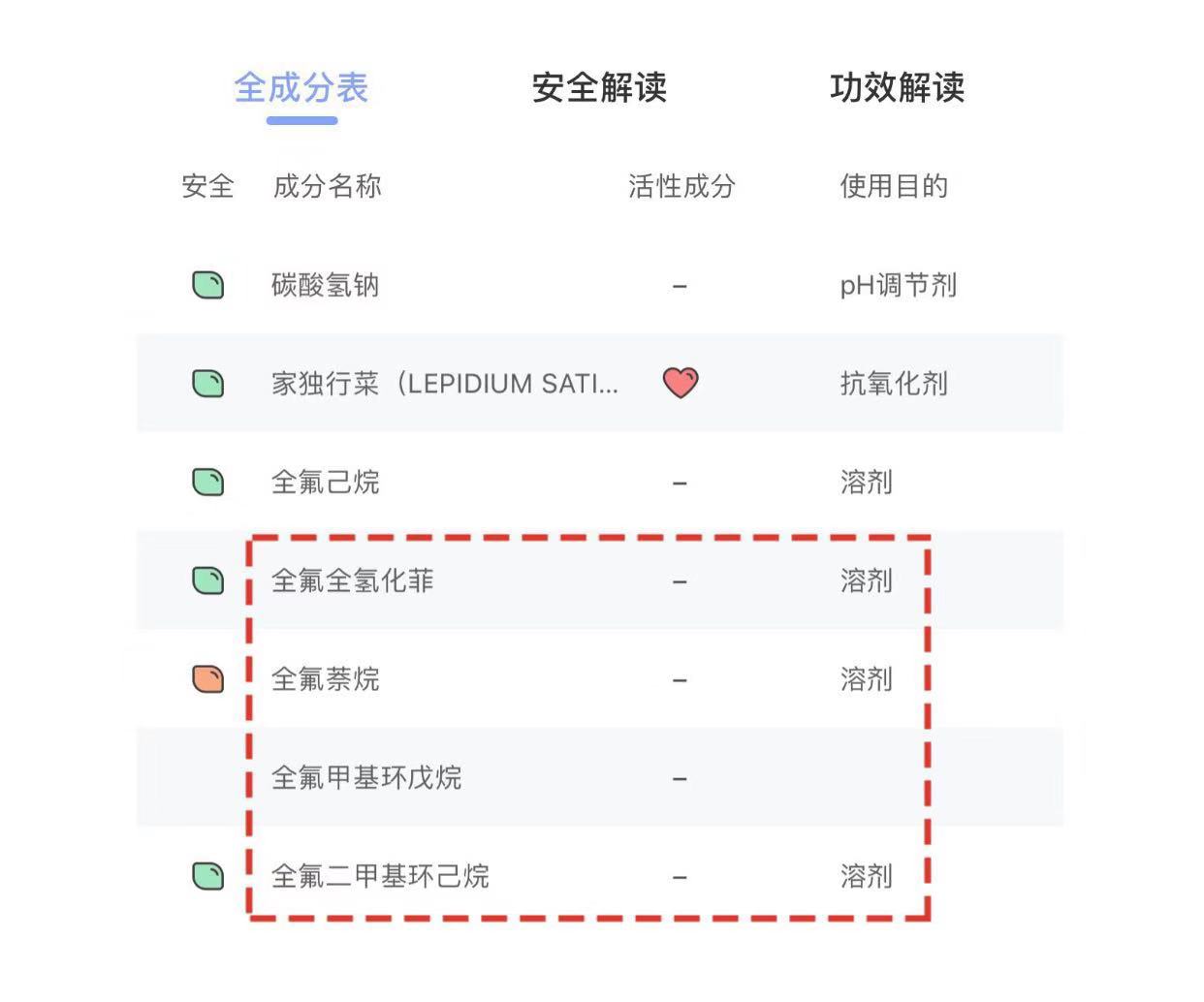The image size is (1204, 1002).
Task: Click the pH调节剂 usage label
Action: tap(897, 285)
